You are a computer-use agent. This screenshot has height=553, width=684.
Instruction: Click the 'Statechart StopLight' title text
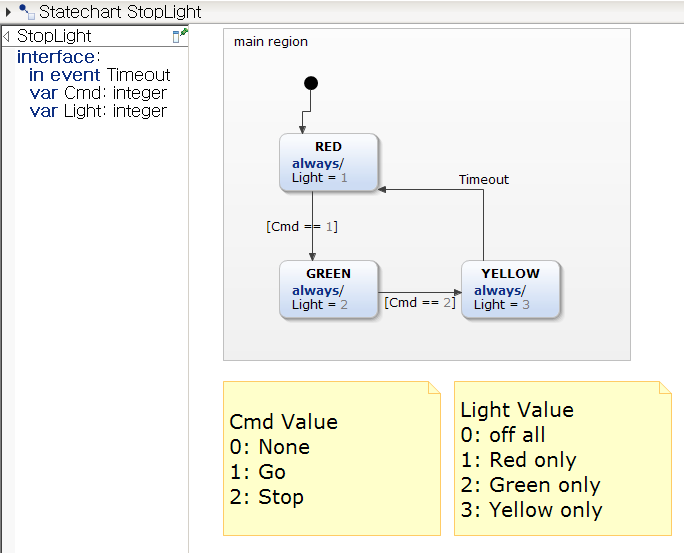click(x=120, y=12)
